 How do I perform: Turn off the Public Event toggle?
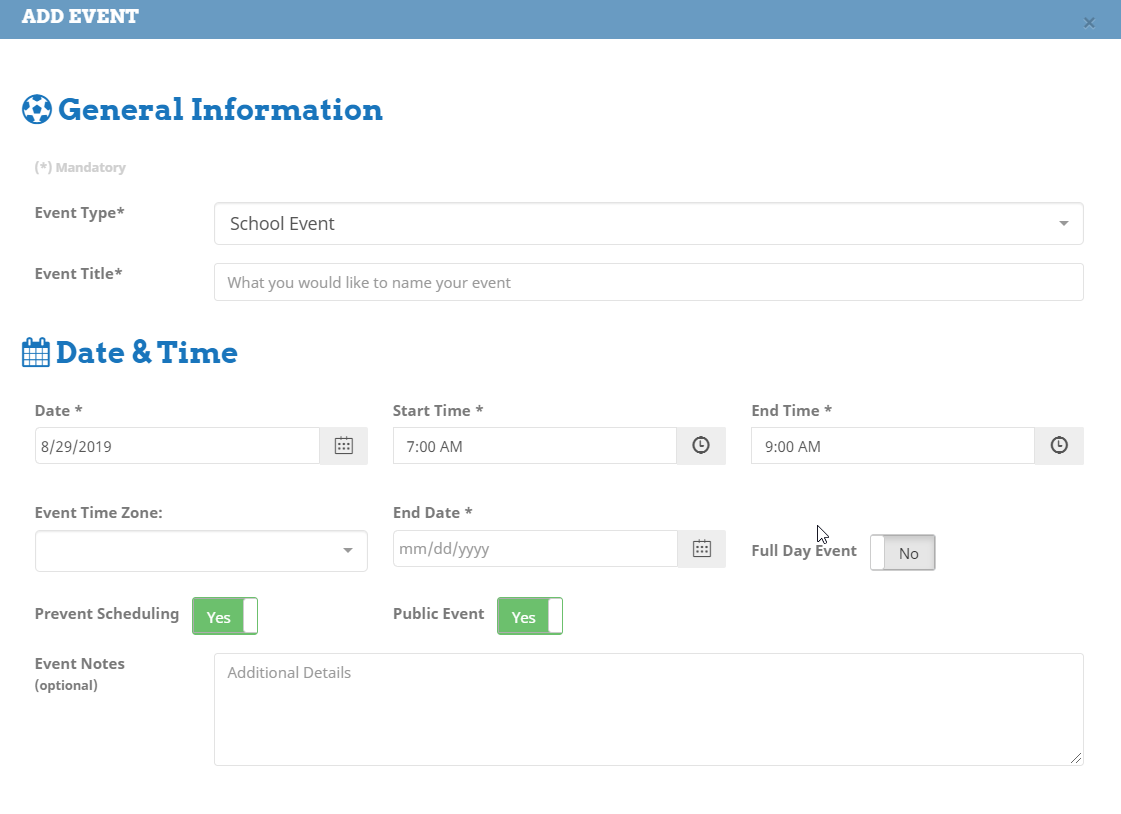click(x=530, y=617)
